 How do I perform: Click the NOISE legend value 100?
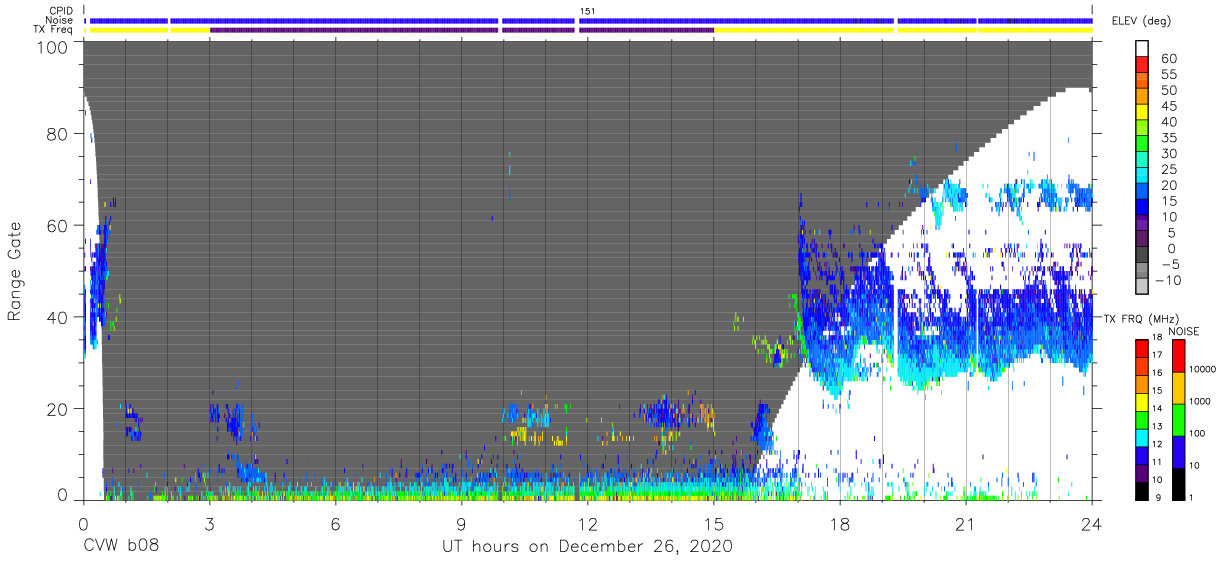pos(1198,433)
